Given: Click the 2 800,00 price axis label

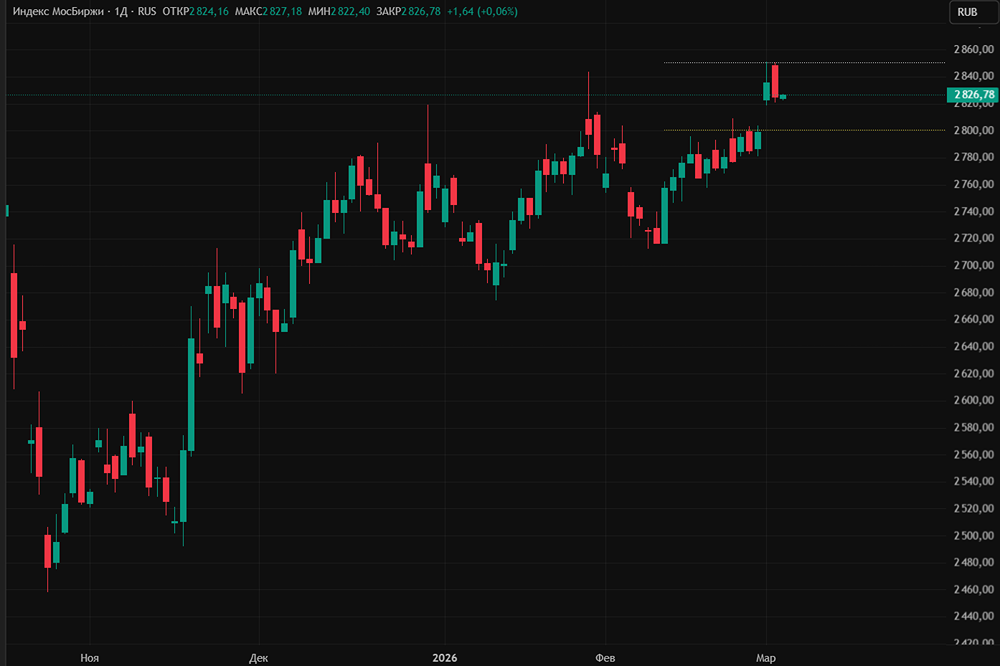Looking at the screenshot, I should coord(973,130).
